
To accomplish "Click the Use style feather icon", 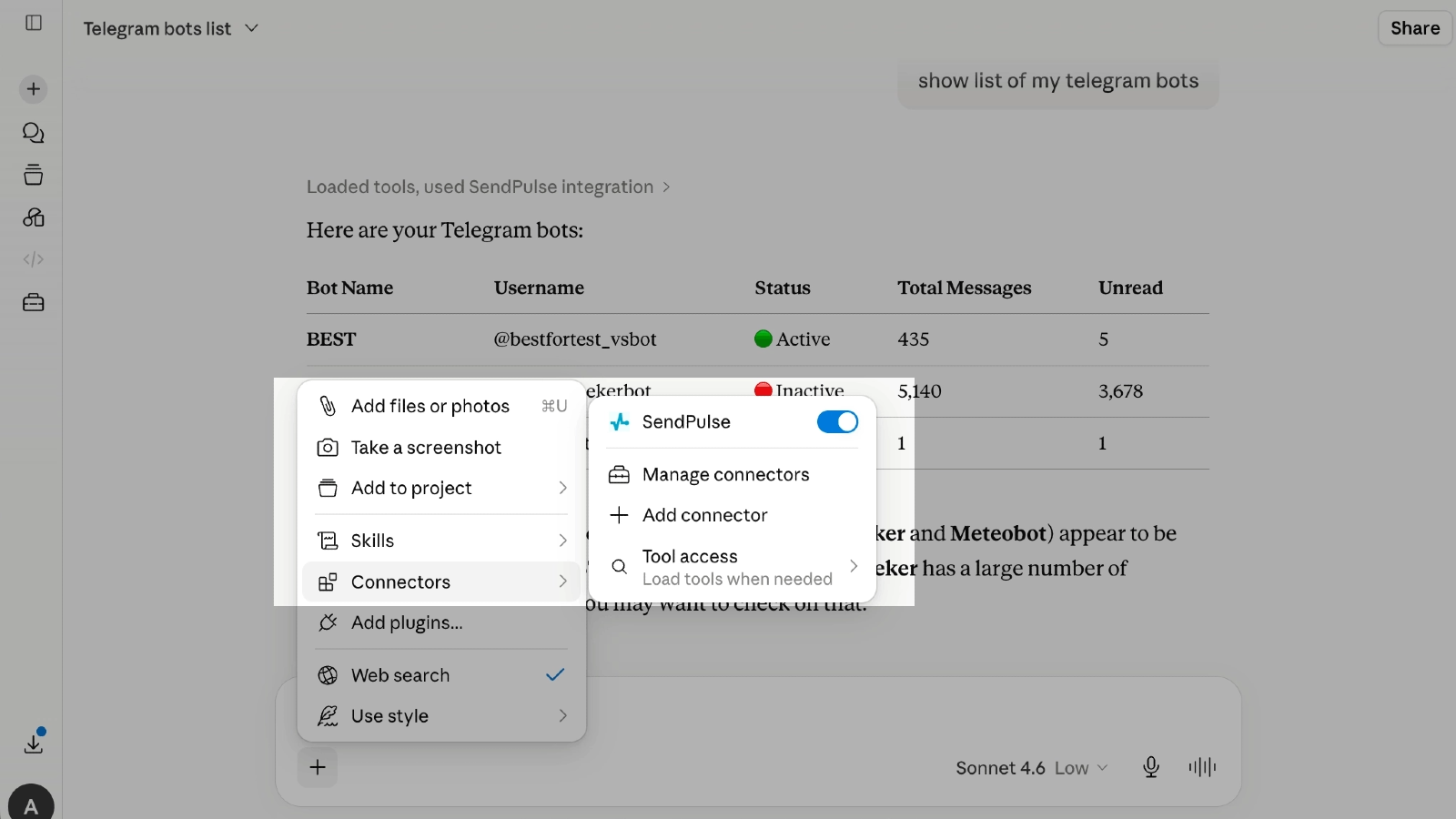I will (x=328, y=716).
